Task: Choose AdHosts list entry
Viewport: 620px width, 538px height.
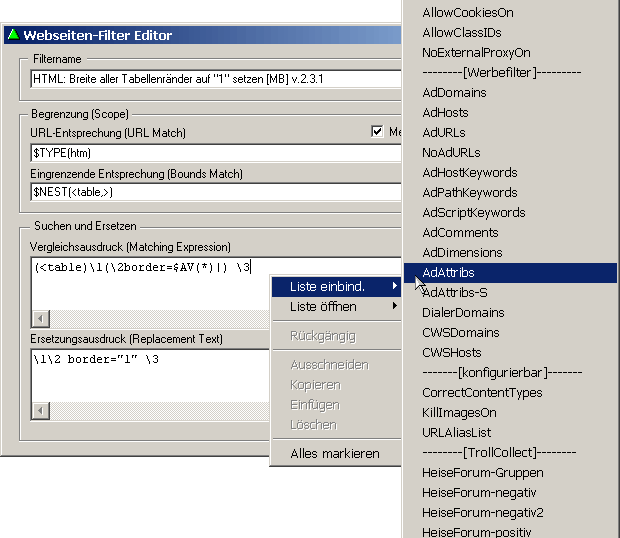Action: click(445, 112)
